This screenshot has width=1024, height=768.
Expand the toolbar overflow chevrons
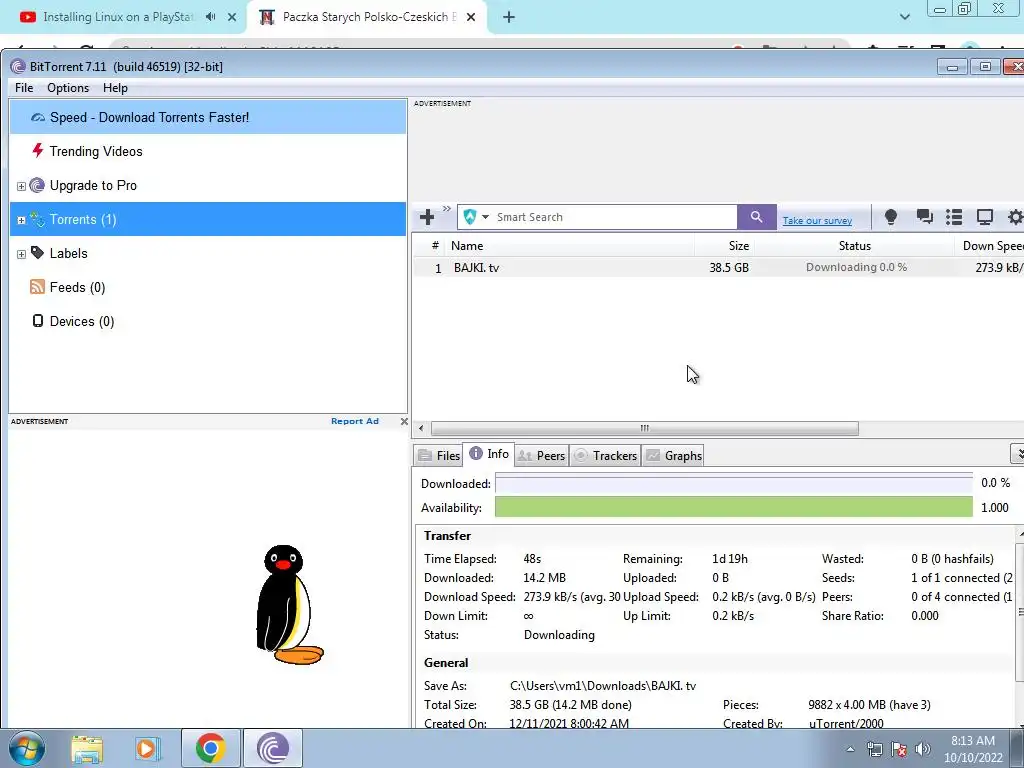[447, 208]
